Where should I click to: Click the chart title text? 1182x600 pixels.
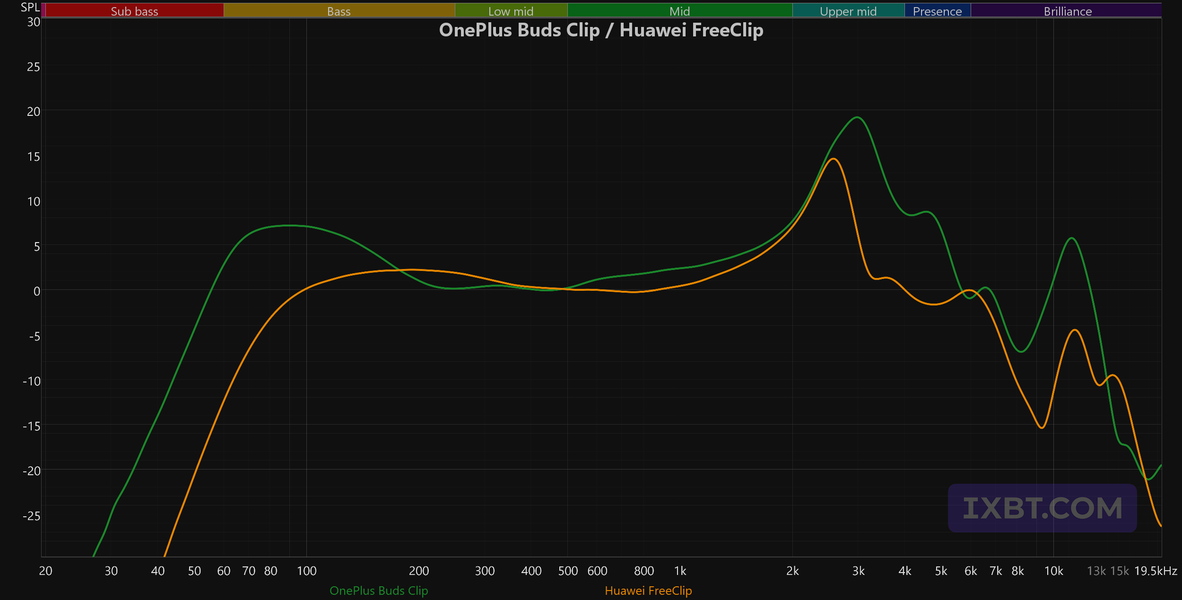(601, 30)
